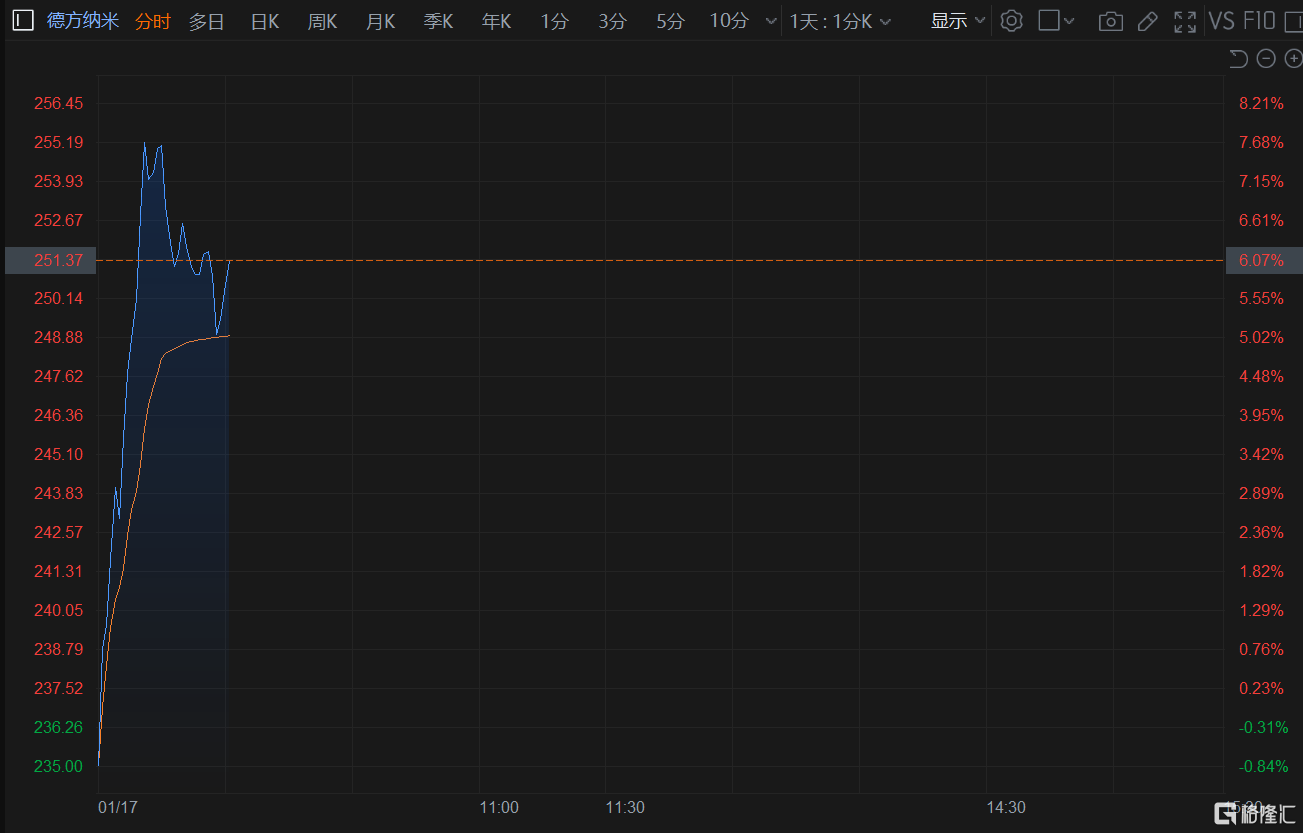Image resolution: width=1303 pixels, height=833 pixels.
Task: Click the 5.02% percentage axis label
Action: pyautogui.click(x=1261, y=337)
